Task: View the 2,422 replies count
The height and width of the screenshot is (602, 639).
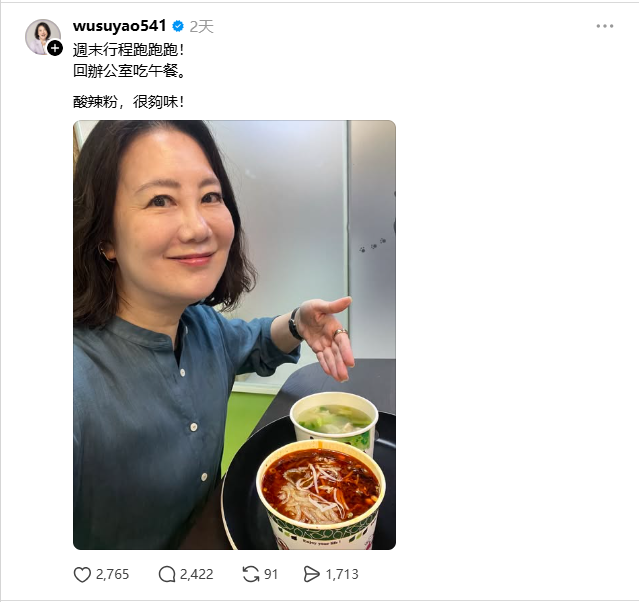Action: click(x=196, y=574)
